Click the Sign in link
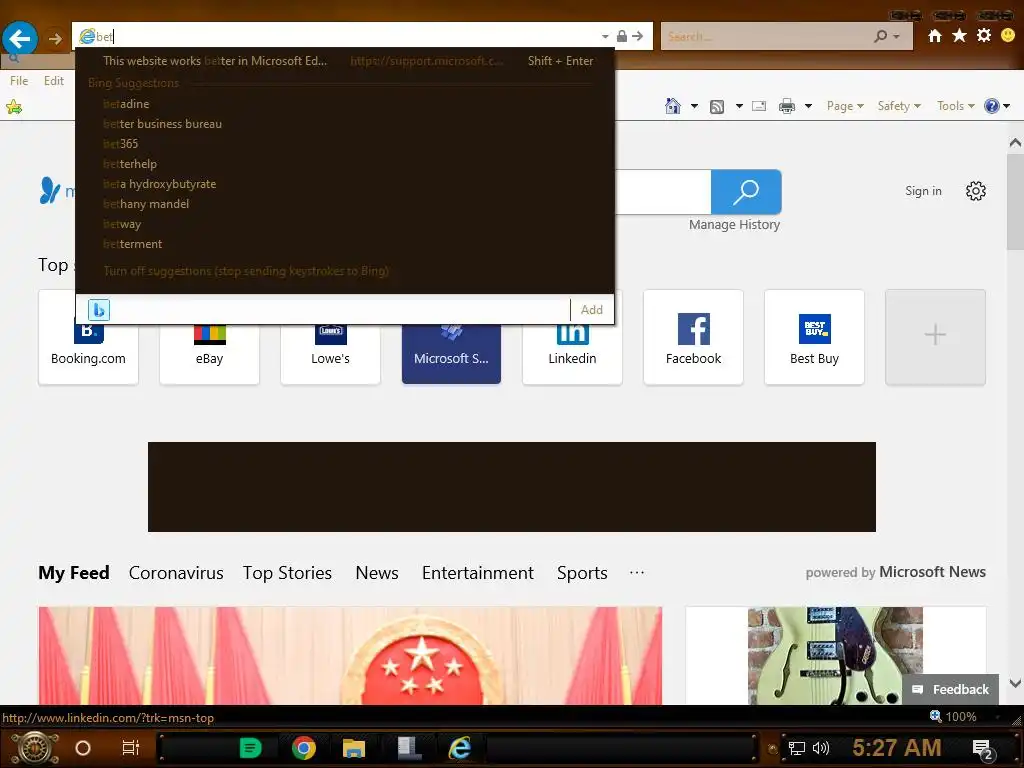The width and height of the screenshot is (1024, 768). 923,191
